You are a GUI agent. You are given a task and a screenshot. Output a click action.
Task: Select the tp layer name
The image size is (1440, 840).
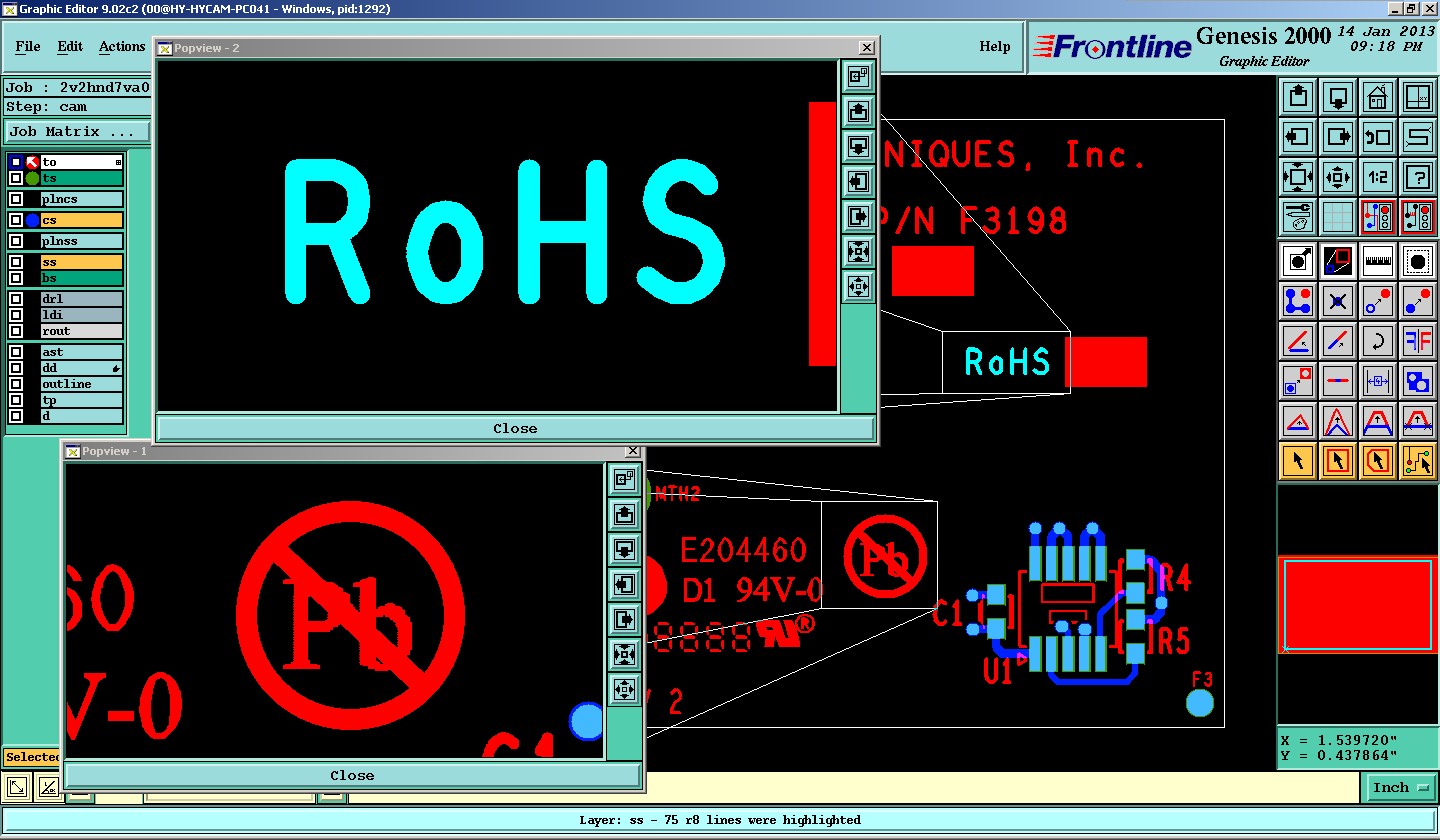81,400
